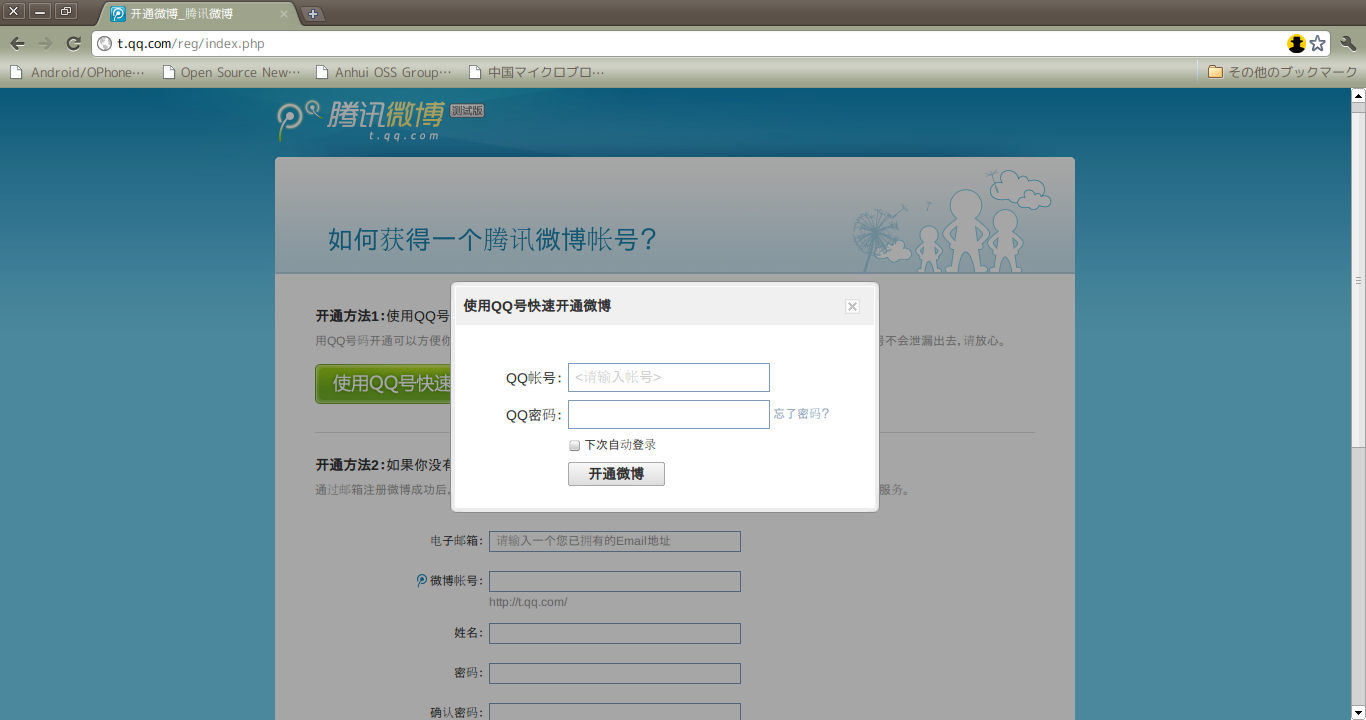Click the 测试版 badge beside the logo
The width and height of the screenshot is (1366, 720).
467,111
